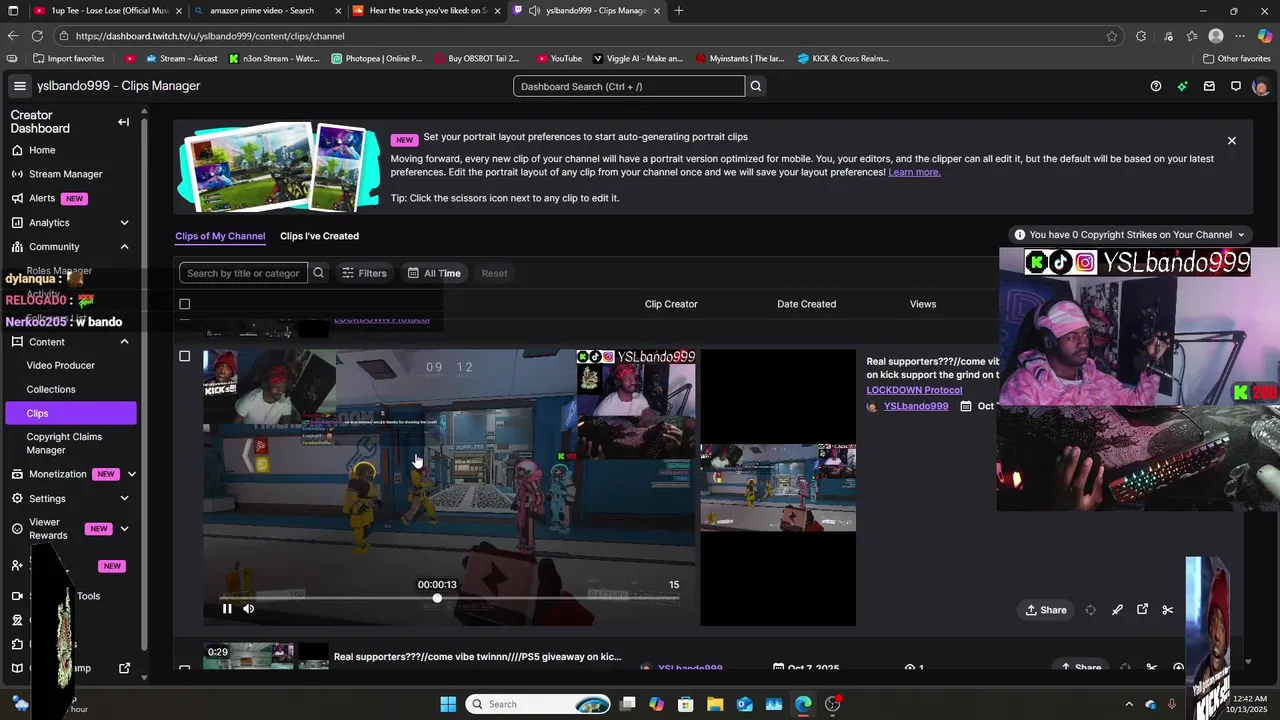
Task: Click the magnifier next to clip search
Action: click(319, 273)
